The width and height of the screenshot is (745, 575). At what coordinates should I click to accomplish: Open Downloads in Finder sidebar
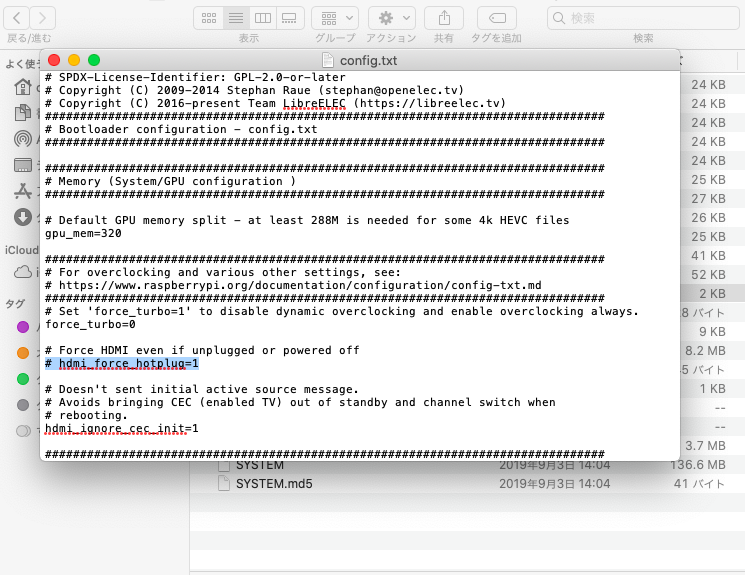point(22,217)
